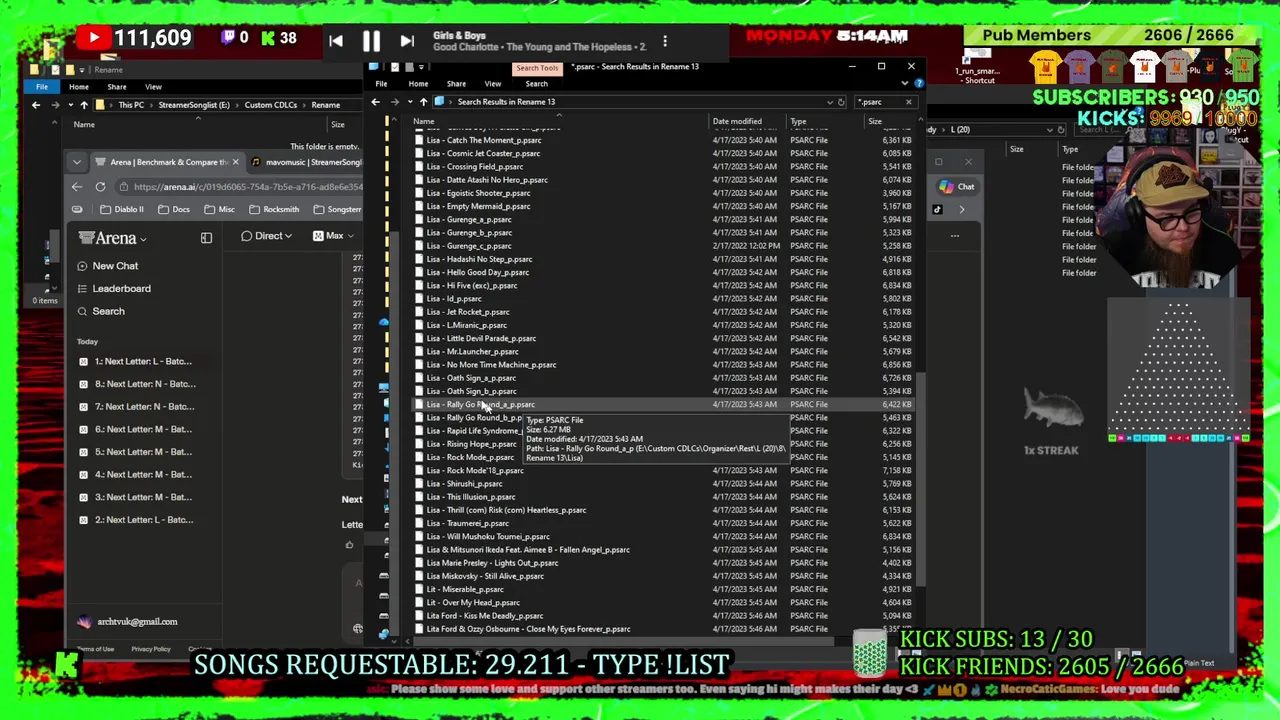Select file Lisa - Shirushi_p.psarc
The height and width of the screenshot is (720, 1280).
[465, 484]
